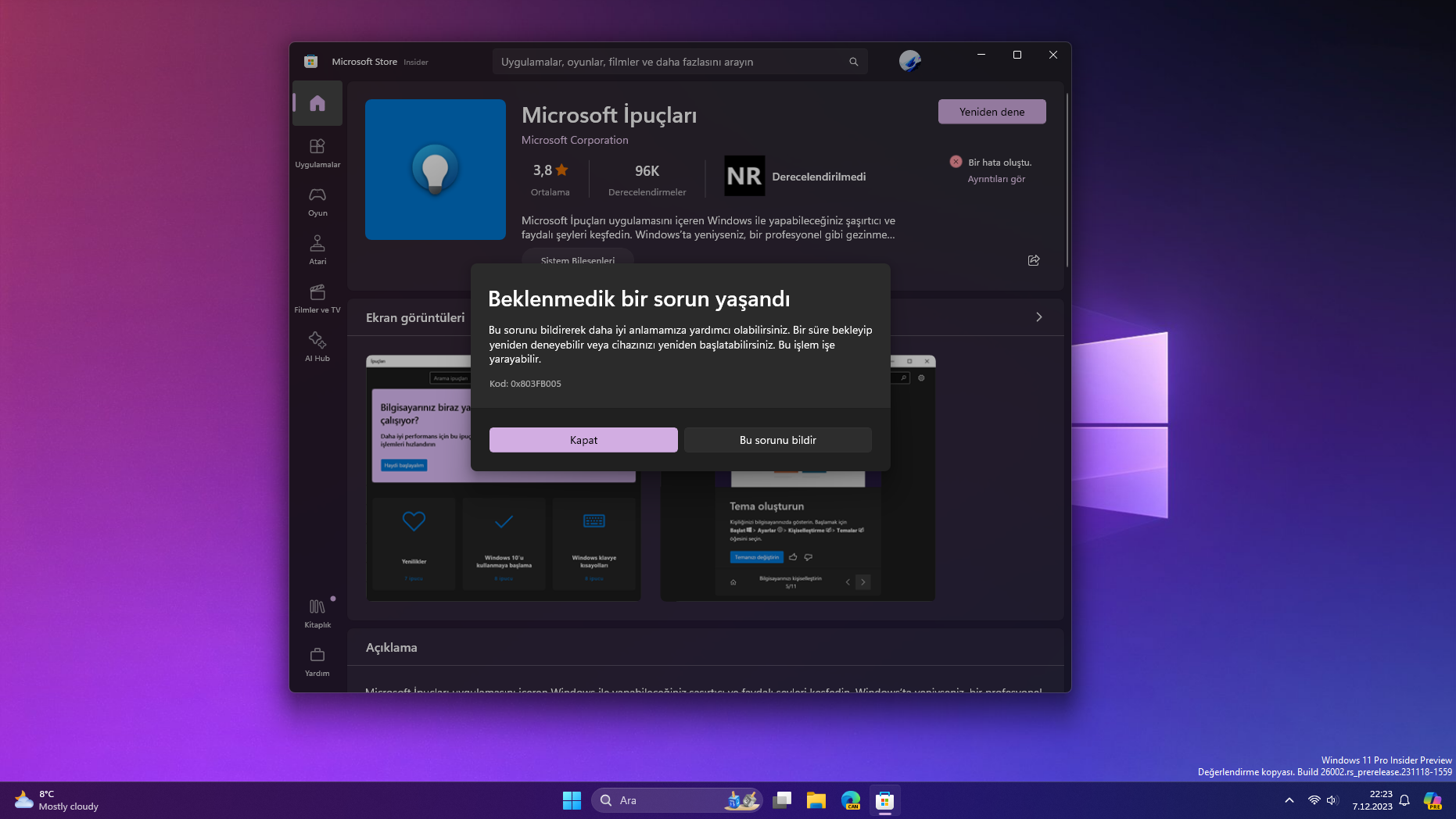Click the 'Yeniden dene' button
This screenshot has width=1456, height=819.
tap(992, 112)
